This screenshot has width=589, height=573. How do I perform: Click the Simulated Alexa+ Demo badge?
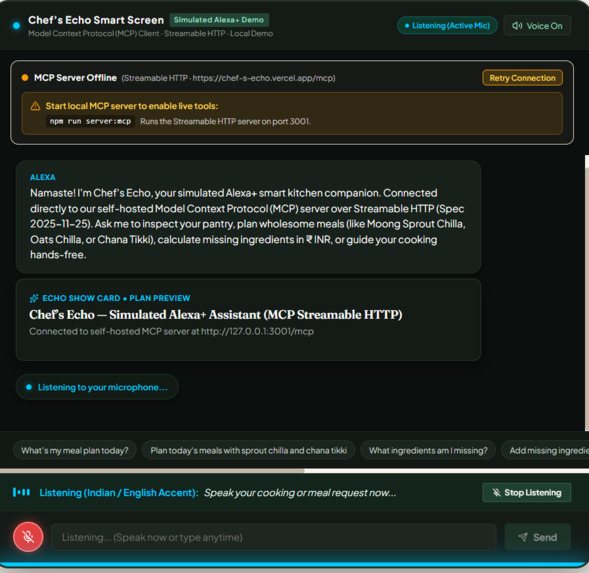[x=219, y=20]
